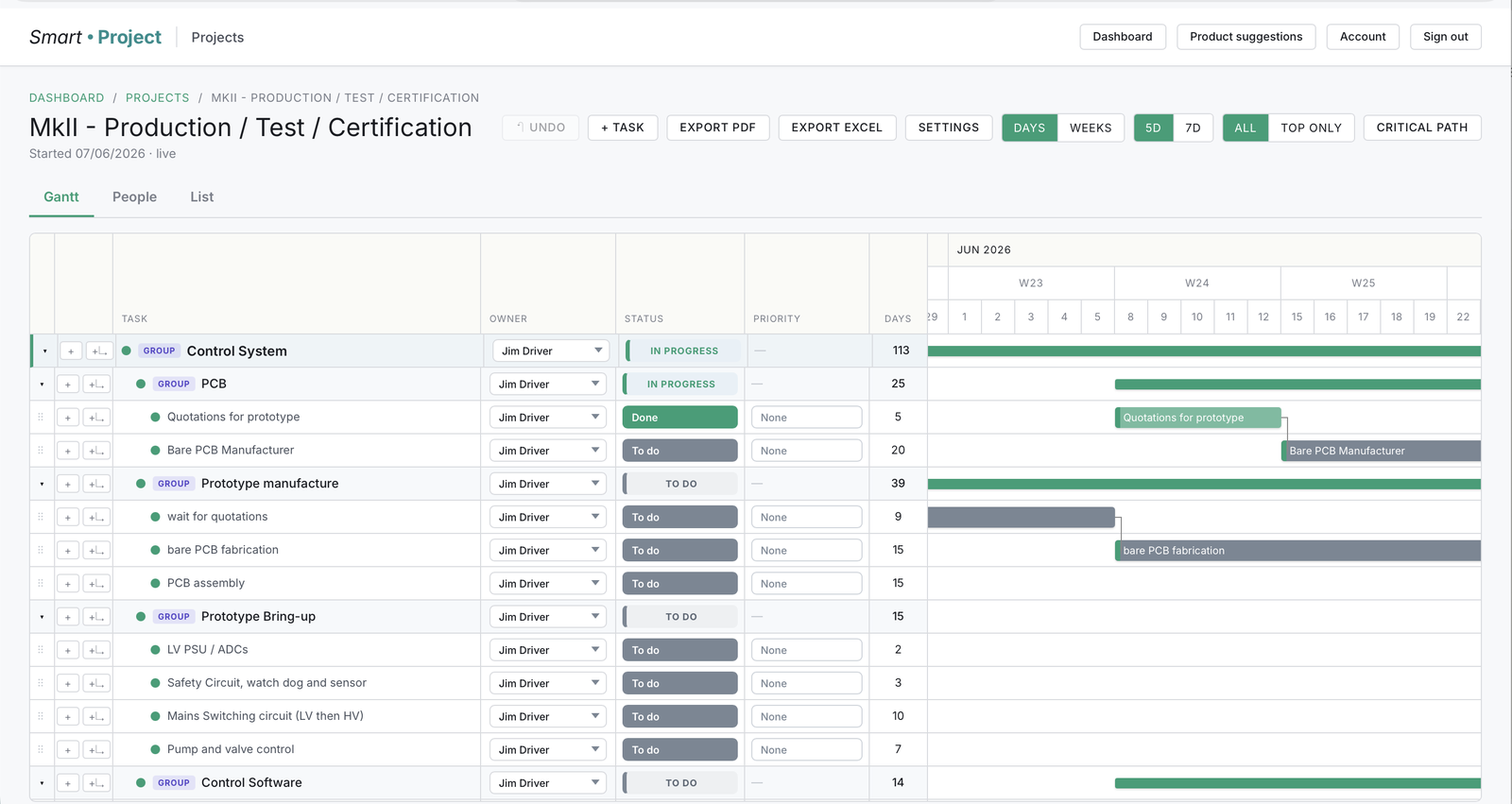Click plus icon beside Mains Switching circuit
This screenshot has height=804, width=1512.
click(68, 717)
